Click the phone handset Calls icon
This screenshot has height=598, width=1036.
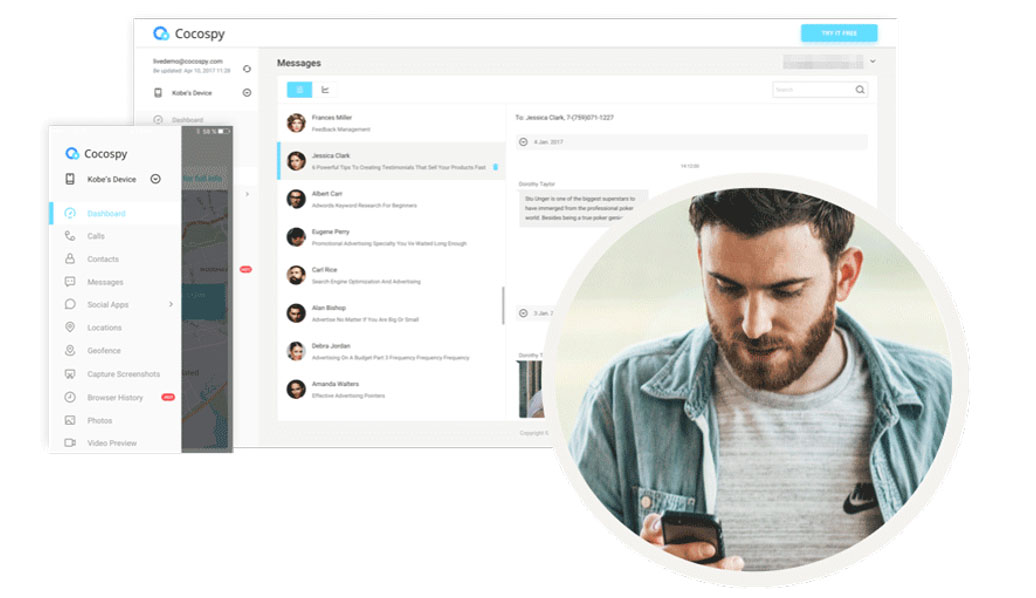pyautogui.click(x=70, y=235)
